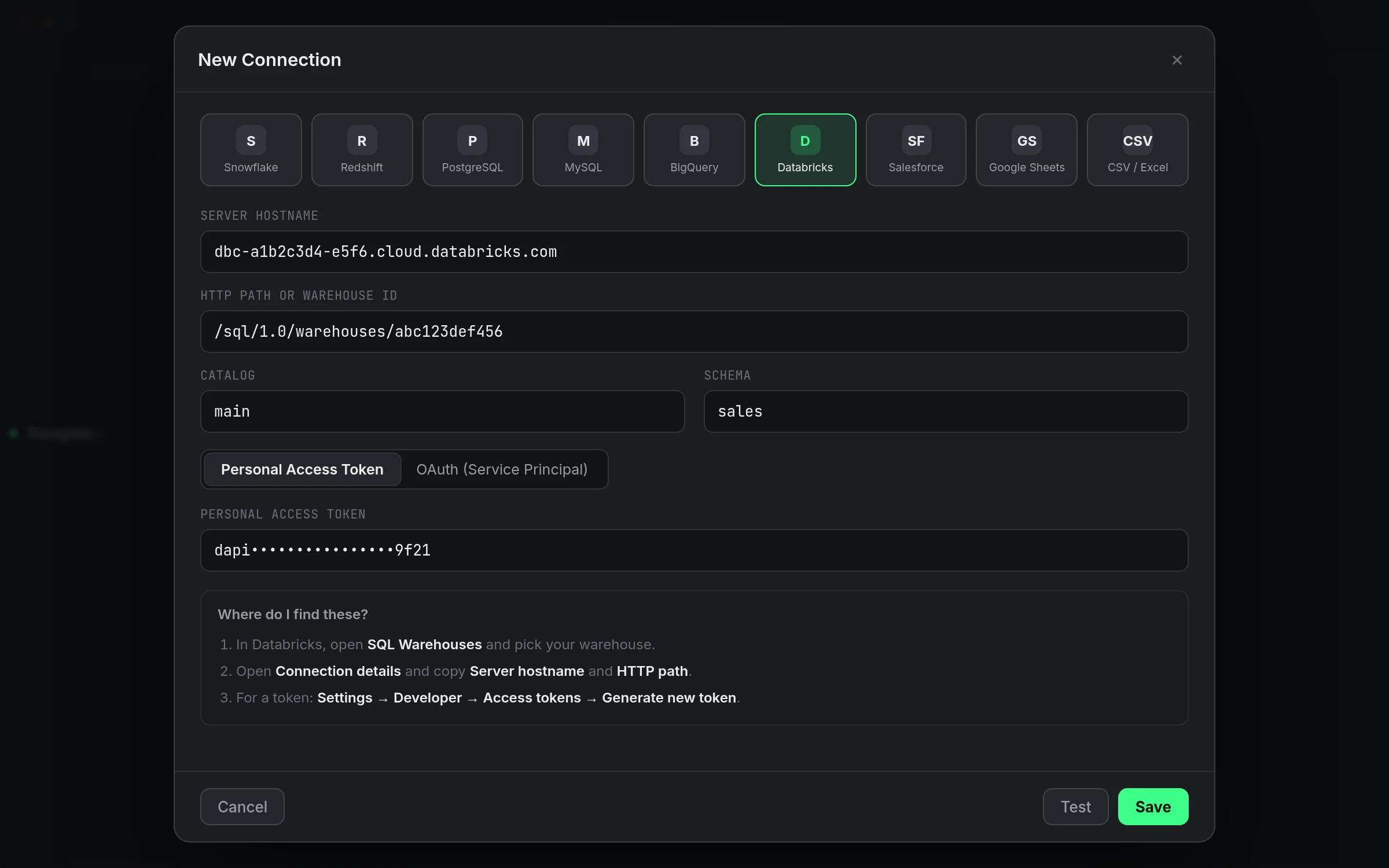
Task: Click into the Server Hostname field
Action: [x=694, y=252]
